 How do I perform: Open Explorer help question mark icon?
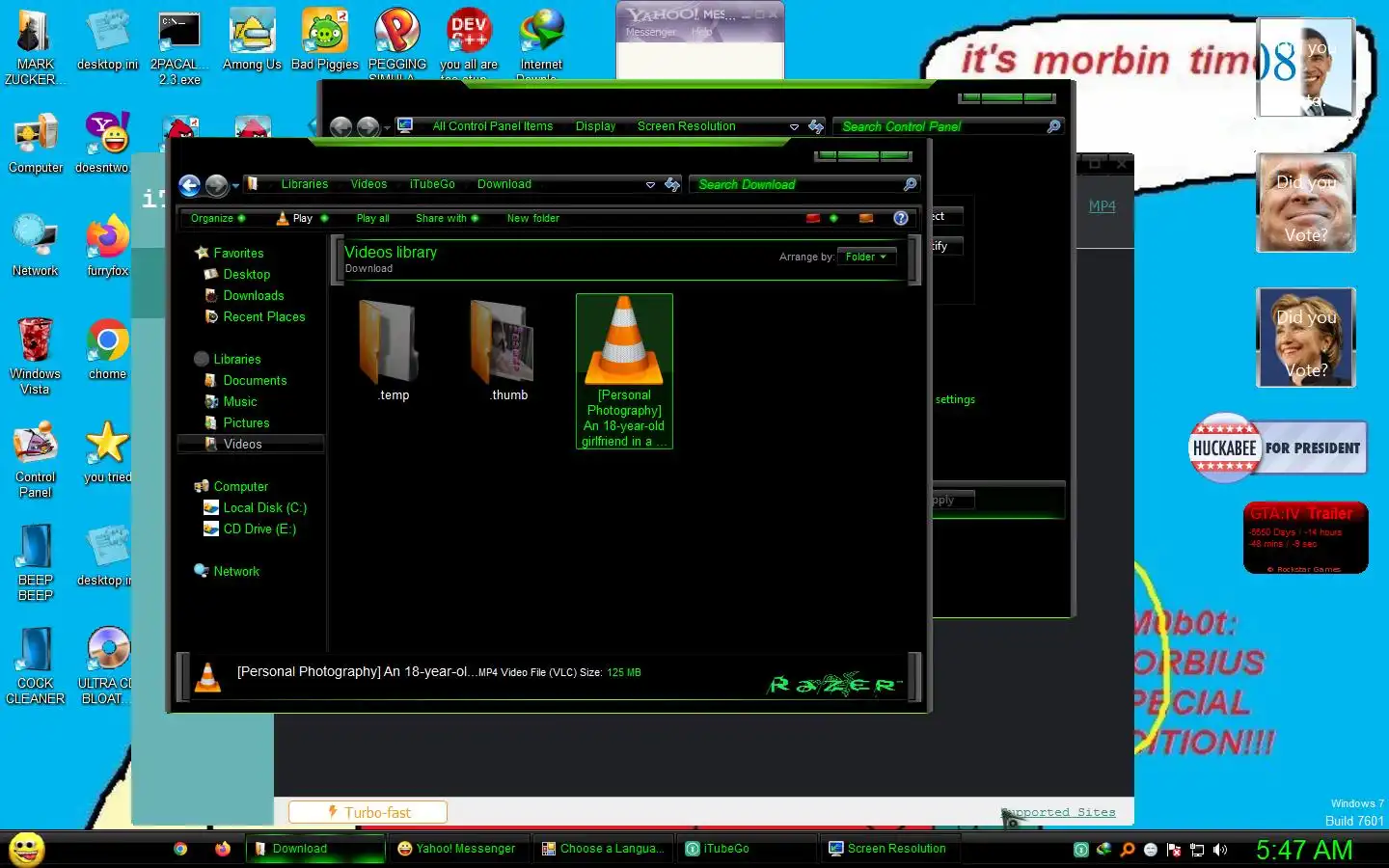pyautogui.click(x=901, y=218)
